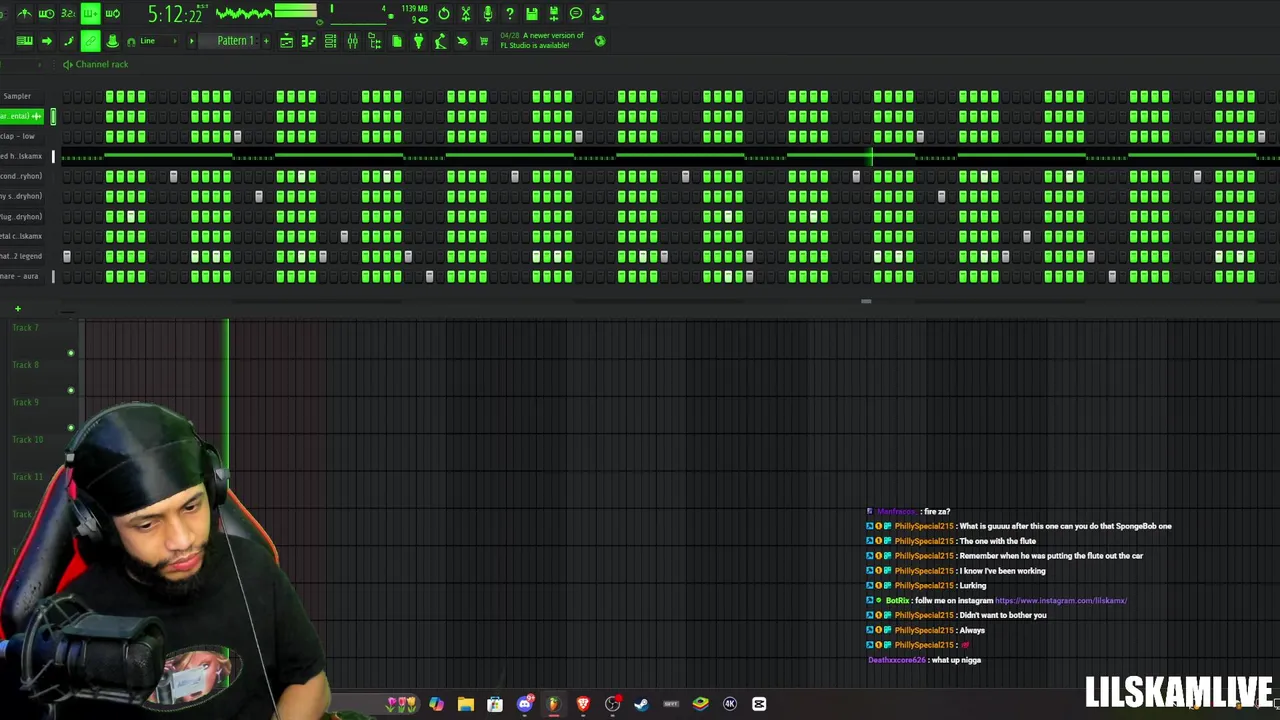Open help question mark icon

tap(510, 14)
